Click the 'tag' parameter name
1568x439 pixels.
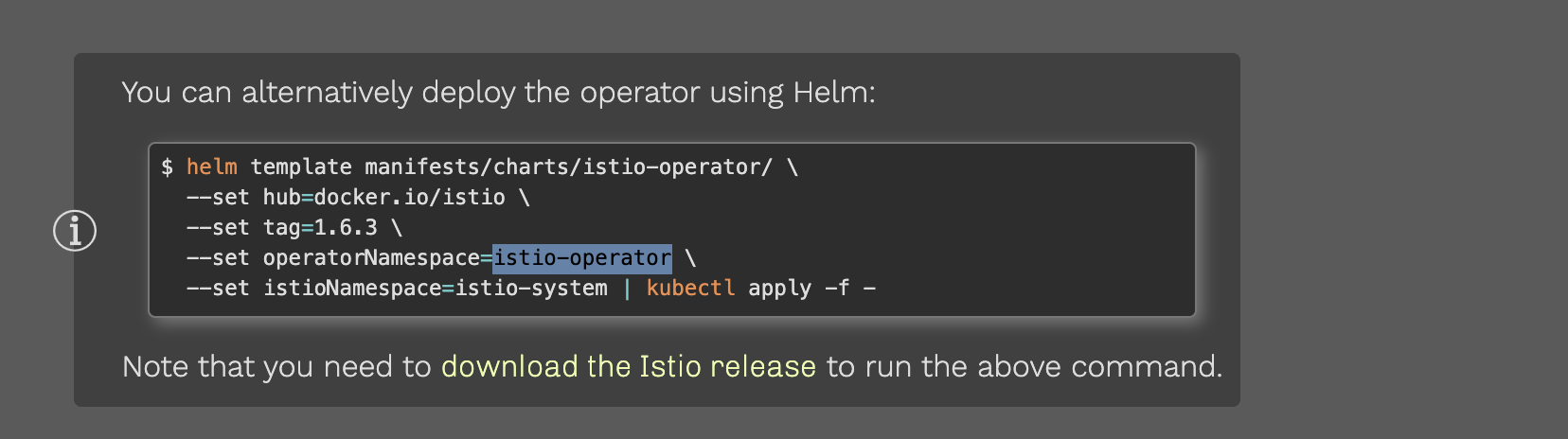[x=281, y=227]
